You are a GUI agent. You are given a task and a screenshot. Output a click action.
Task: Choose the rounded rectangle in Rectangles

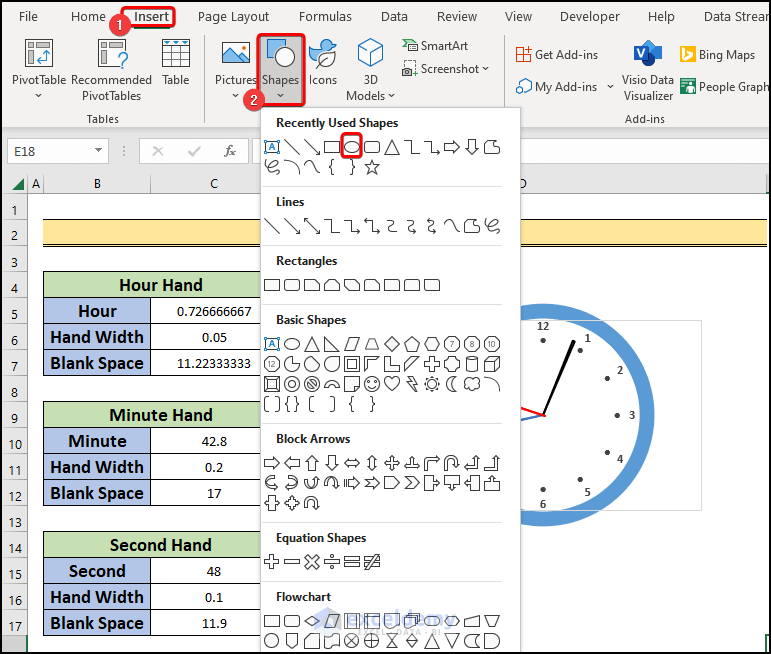click(292, 285)
